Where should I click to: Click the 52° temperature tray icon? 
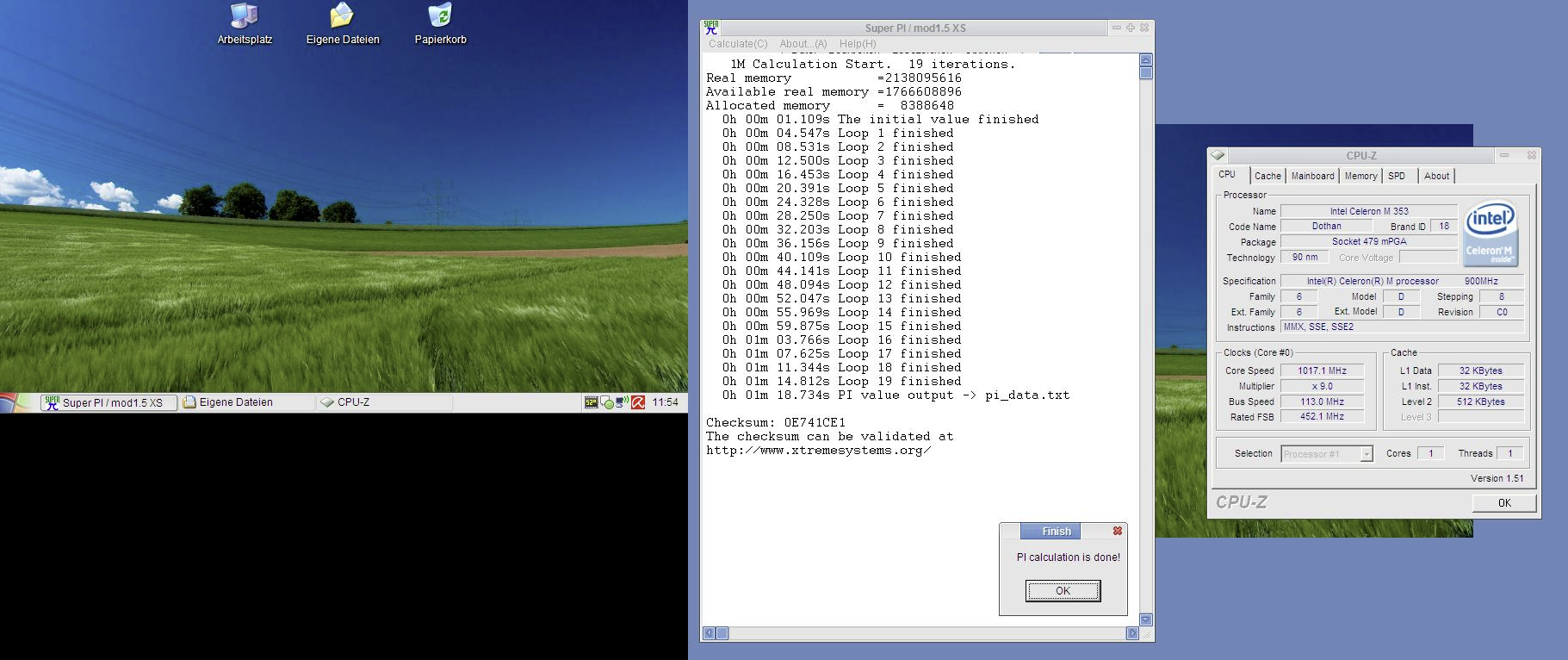tap(591, 402)
